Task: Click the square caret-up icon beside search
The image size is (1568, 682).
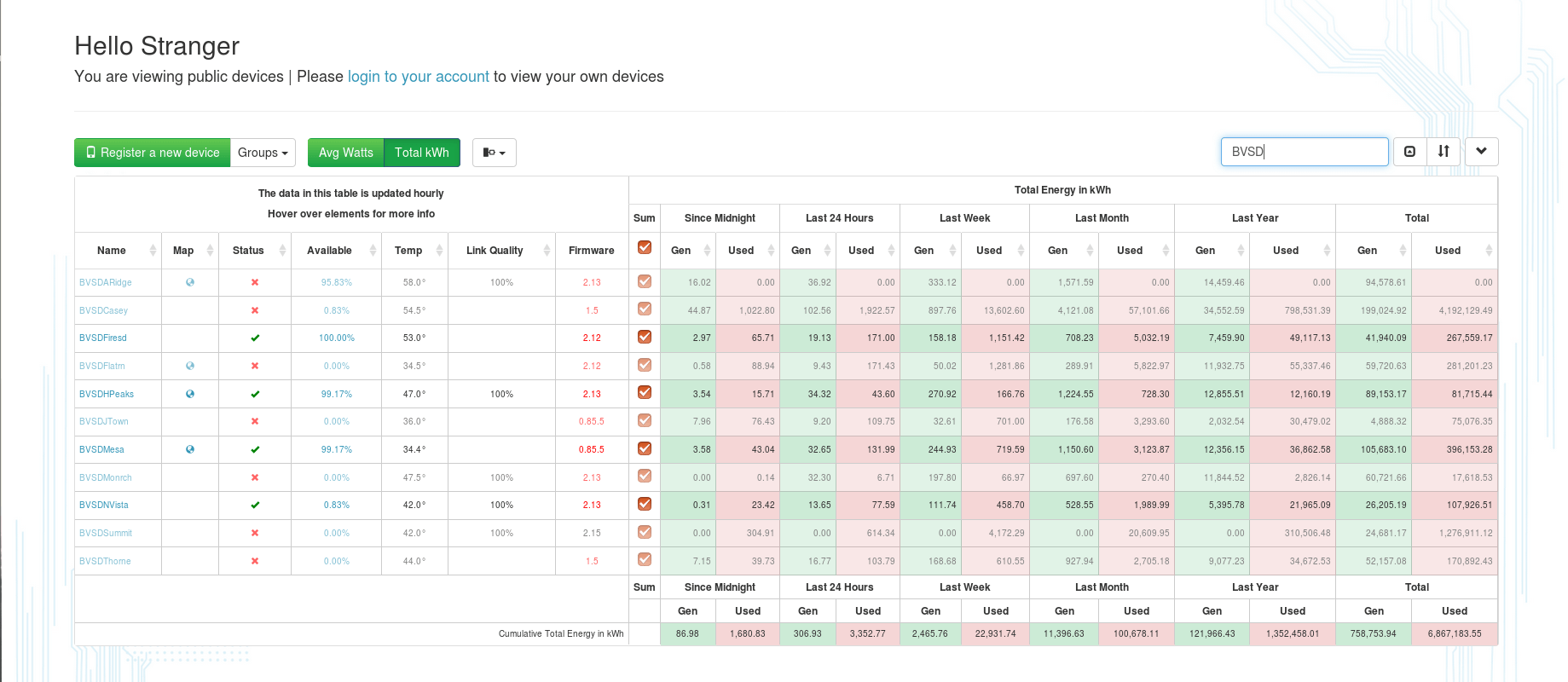Action: coord(1409,152)
